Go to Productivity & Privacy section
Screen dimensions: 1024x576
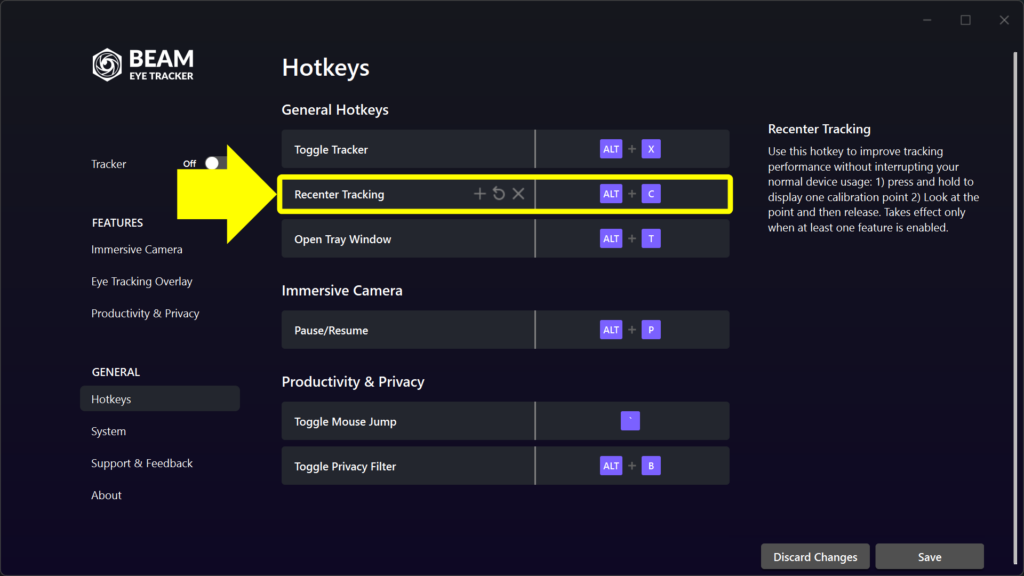[145, 313]
